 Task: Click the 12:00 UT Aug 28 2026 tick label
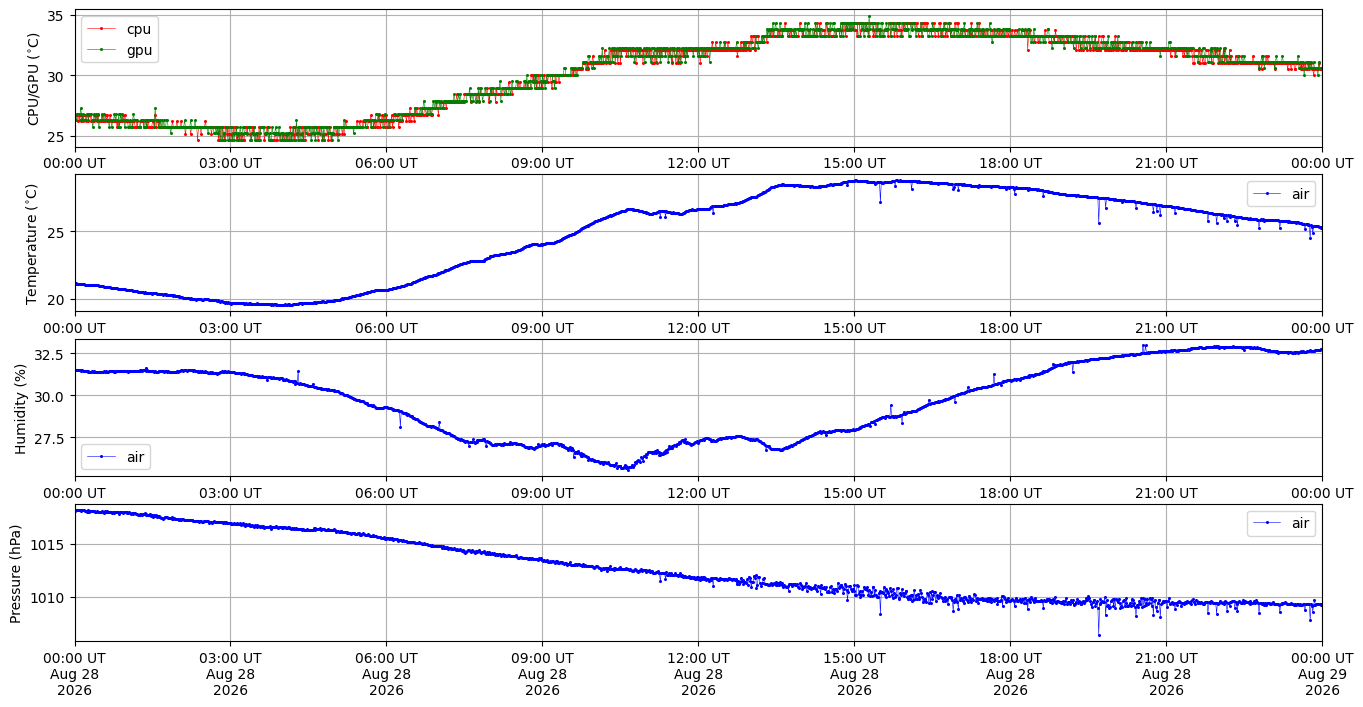[x=698, y=674]
